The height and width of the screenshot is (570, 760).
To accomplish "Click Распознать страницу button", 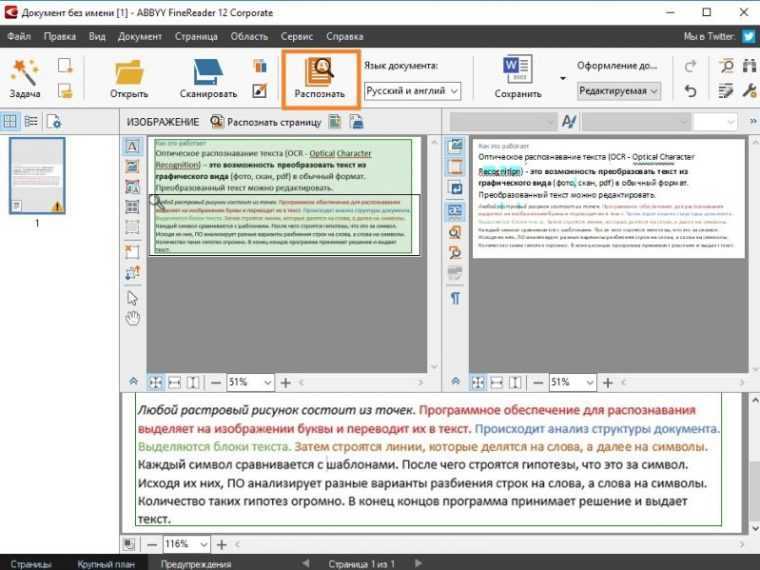I will pyautogui.click(x=266, y=122).
